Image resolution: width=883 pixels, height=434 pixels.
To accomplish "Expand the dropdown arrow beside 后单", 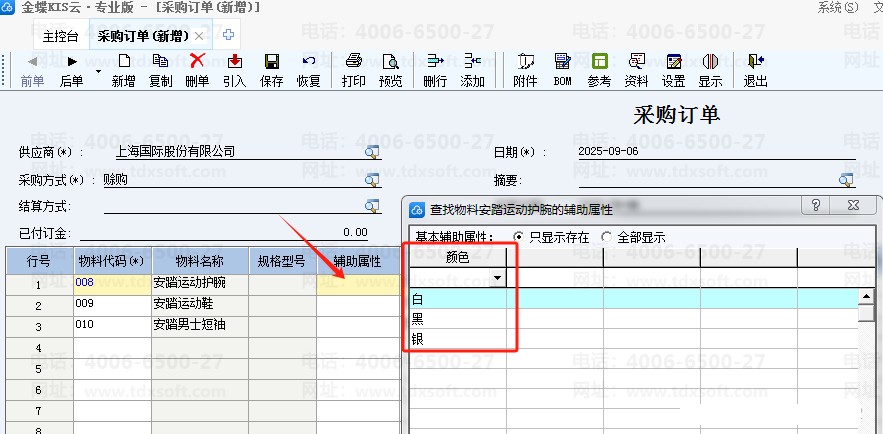I will click(98, 72).
